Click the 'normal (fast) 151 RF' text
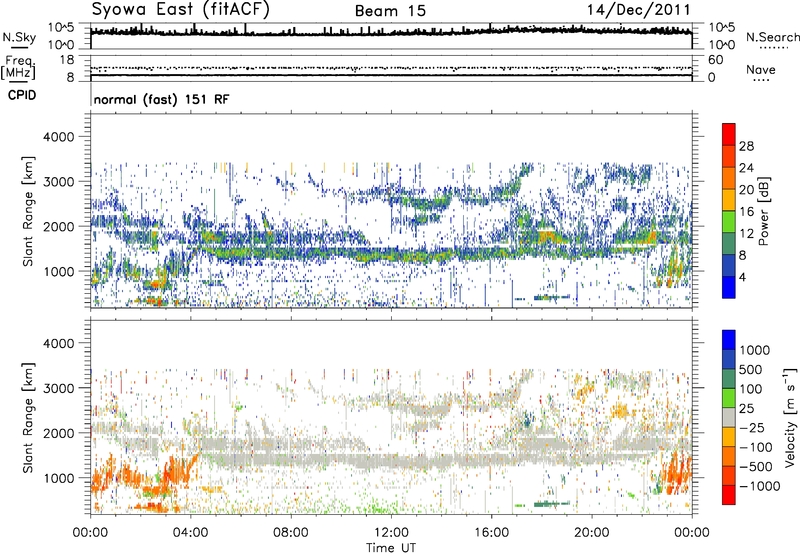The image size is (800, 554). tap(161, 99)
